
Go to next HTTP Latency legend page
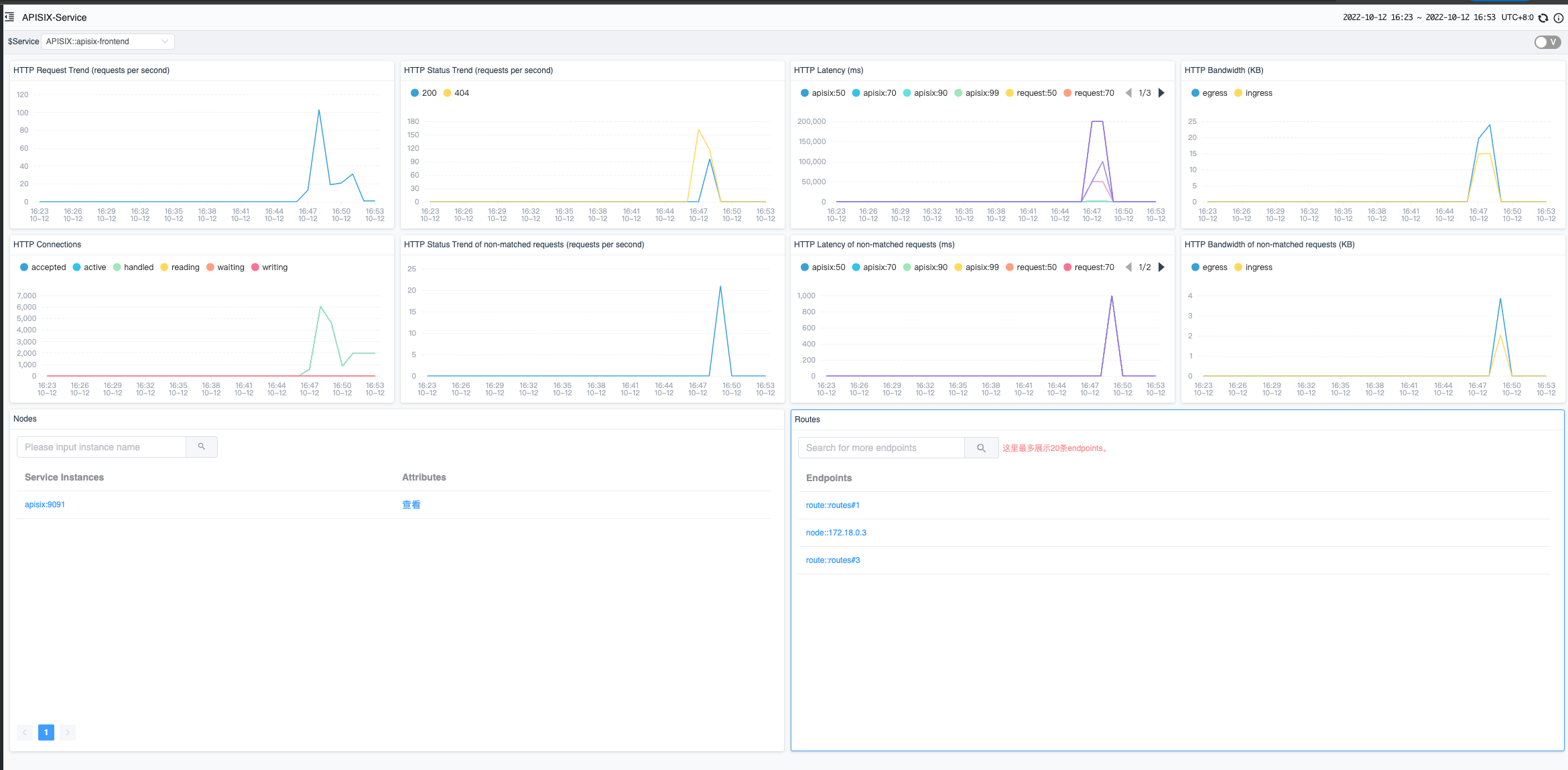(x=1161, y=93)
